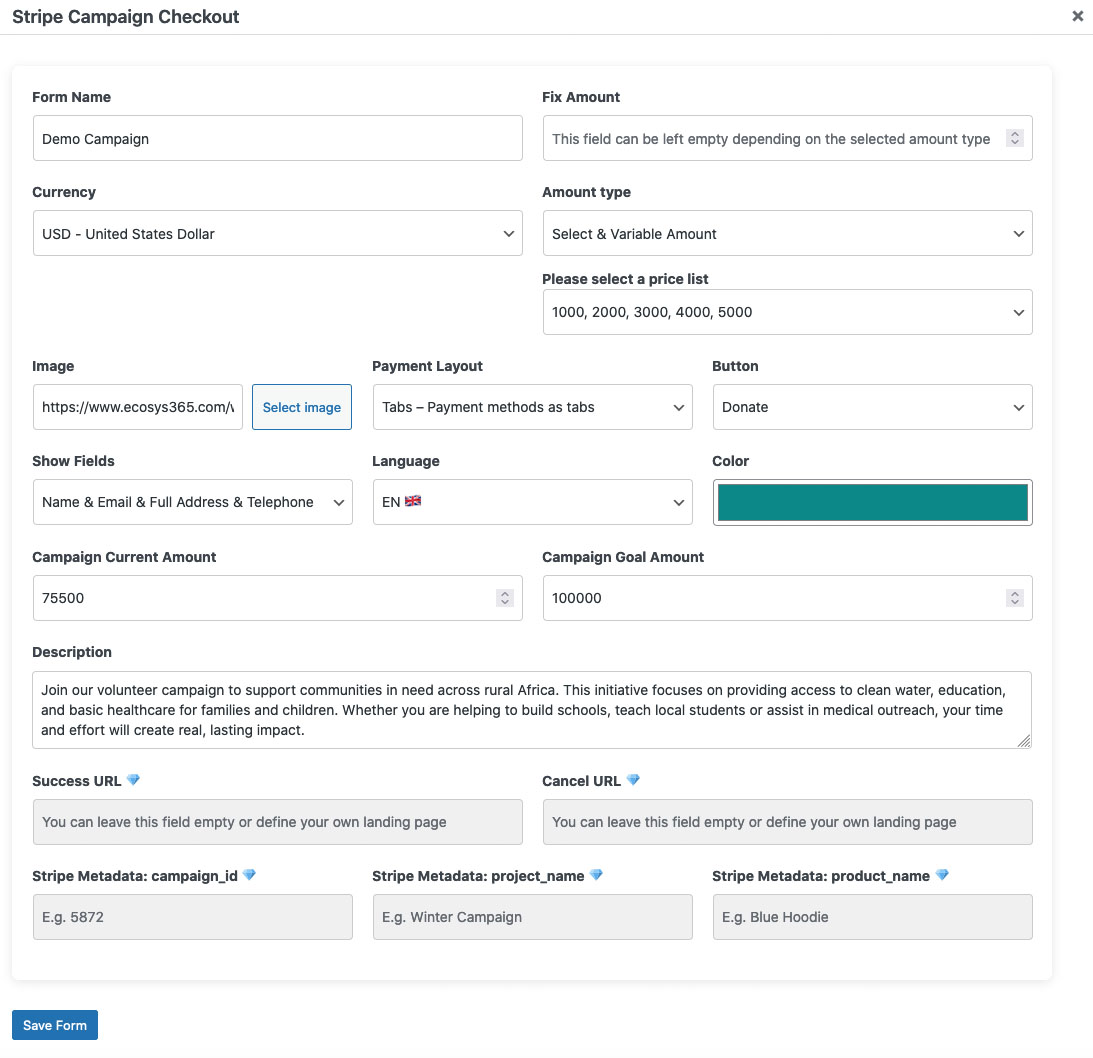Click the diamond icon next to product_name metadata
Viewport: 1093px width, 1058px height.
click(939, 875)
